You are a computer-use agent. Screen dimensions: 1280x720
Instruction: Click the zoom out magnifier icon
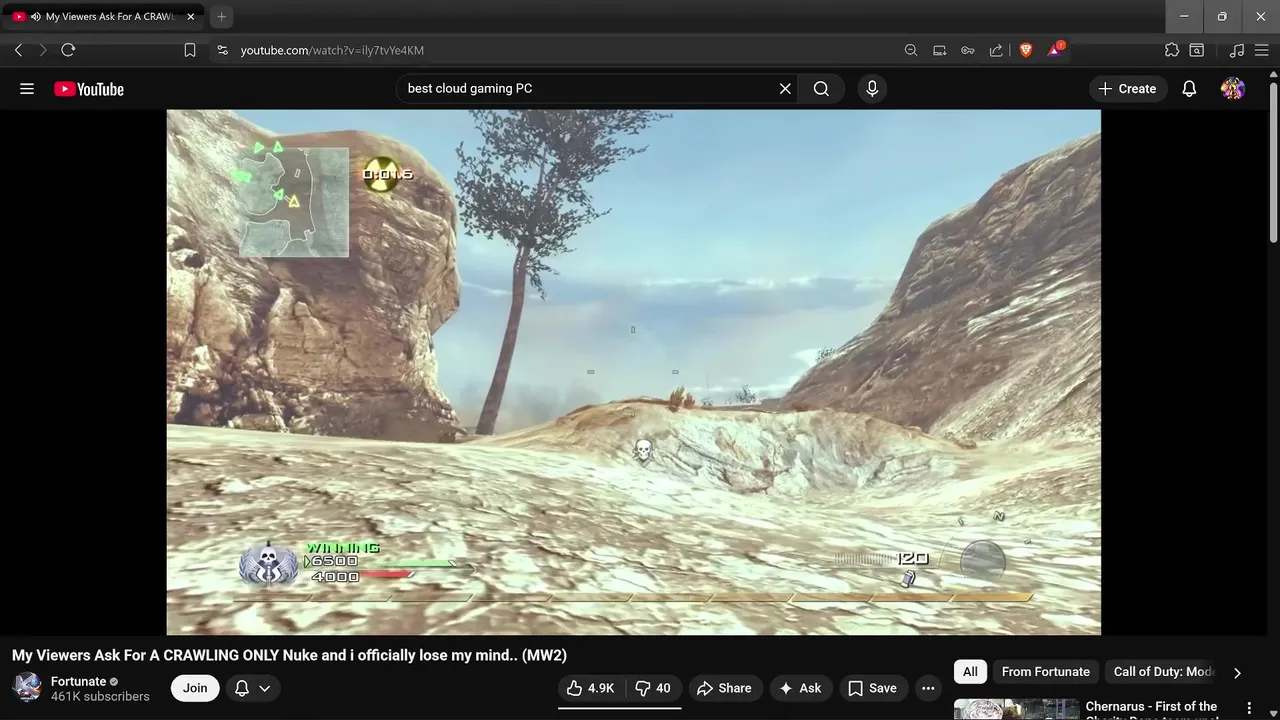(x=911, y=50)
